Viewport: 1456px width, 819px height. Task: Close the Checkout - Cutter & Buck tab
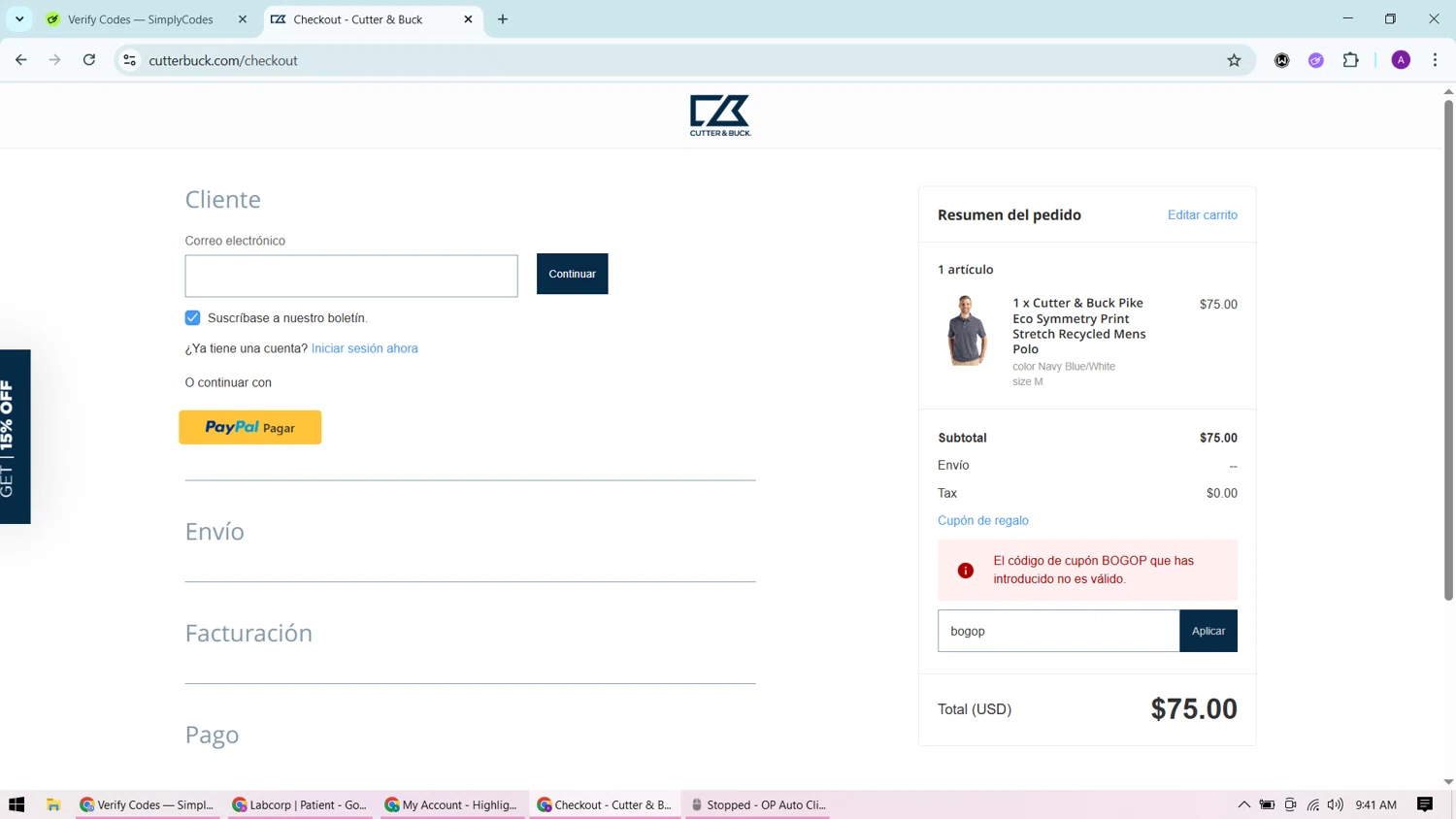click(x=468, y=19)
